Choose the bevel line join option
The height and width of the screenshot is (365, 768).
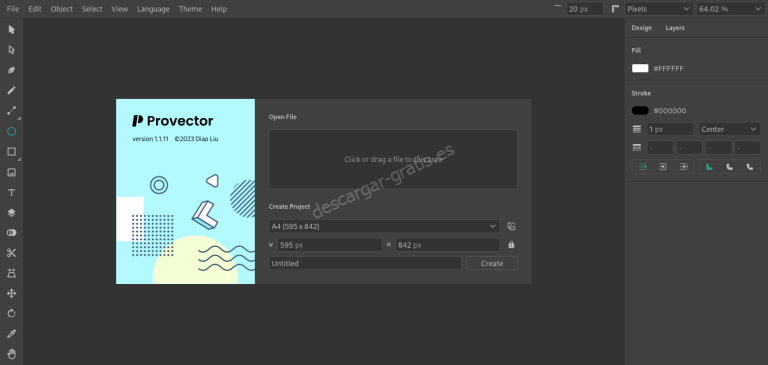[750, 167]
